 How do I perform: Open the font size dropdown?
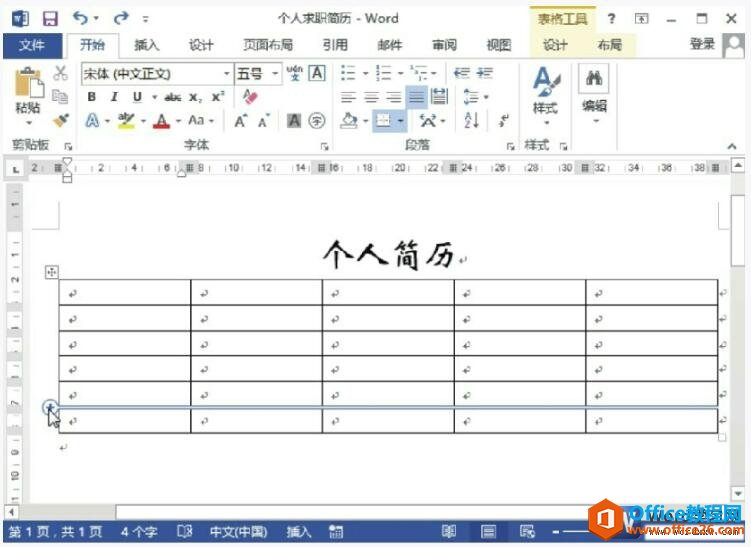pyautogui.click(x=275, y=74)
